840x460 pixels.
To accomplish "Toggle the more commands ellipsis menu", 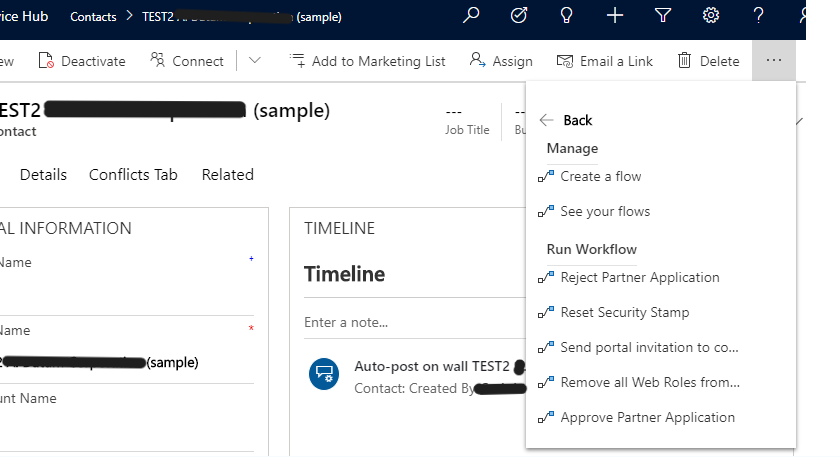I will 773,61.
